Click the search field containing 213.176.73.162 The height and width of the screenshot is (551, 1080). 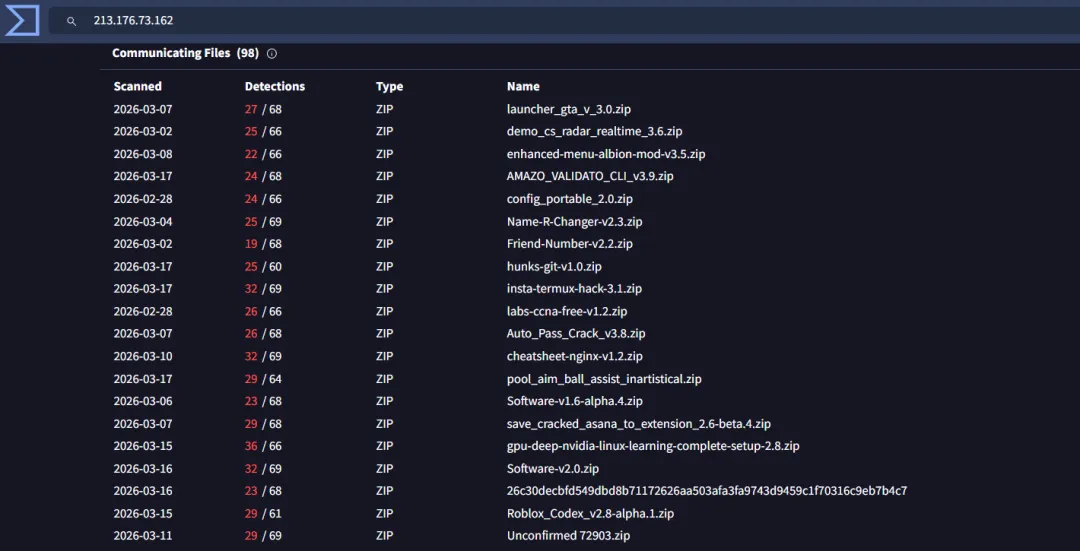(x=564, y=21)
